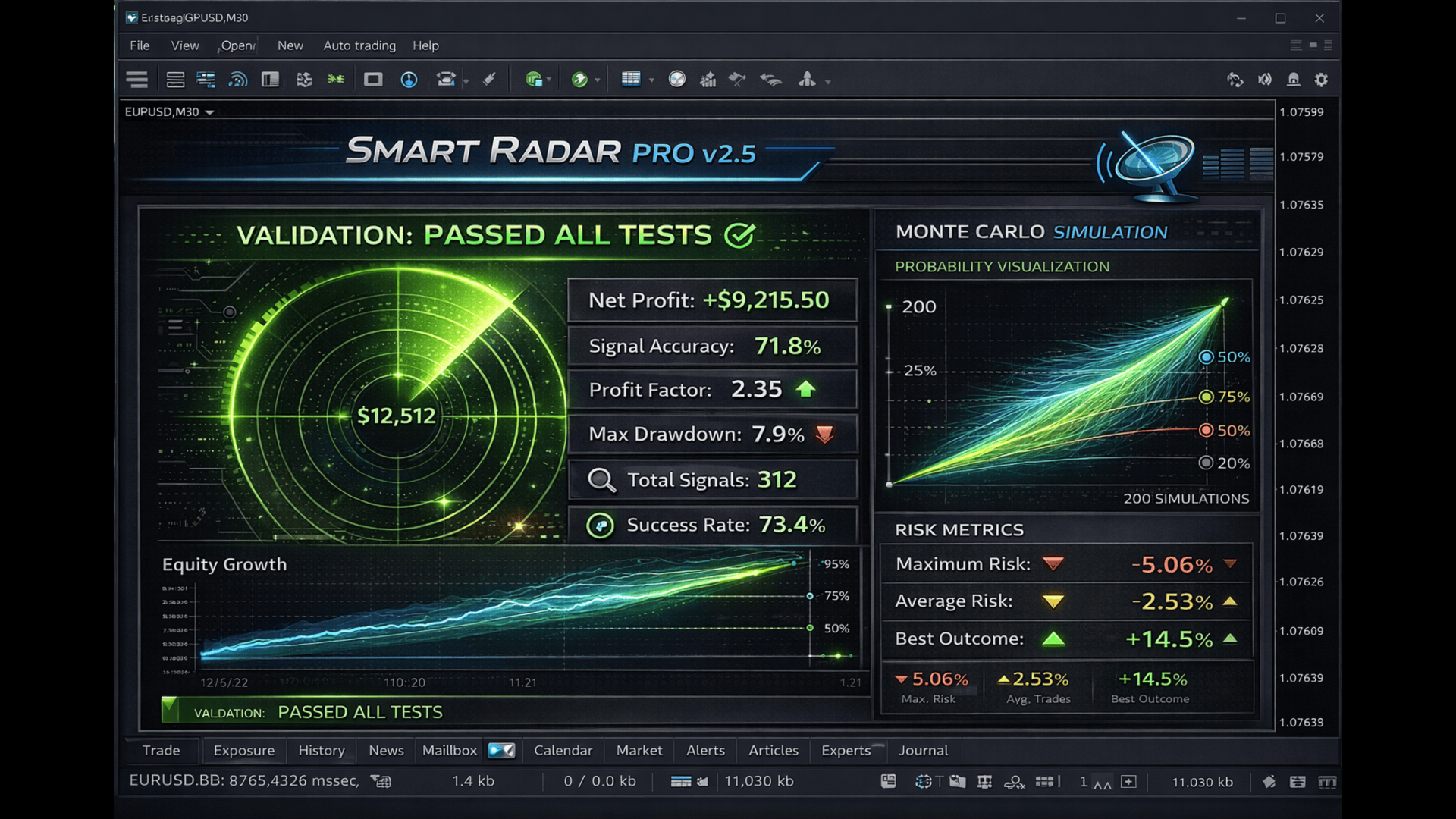
Task: Select the grey 20% Monte Carlo marker
Action: click(1206, 463)
